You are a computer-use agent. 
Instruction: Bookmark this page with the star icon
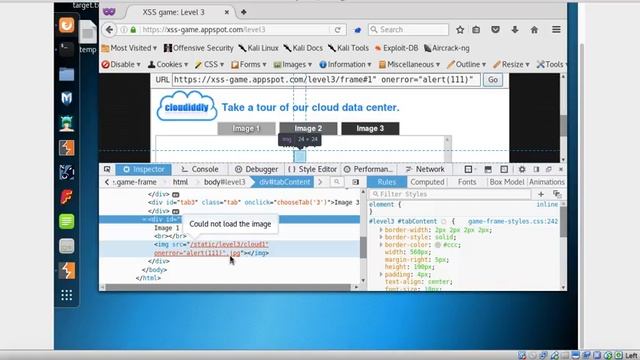click(460, 29)
